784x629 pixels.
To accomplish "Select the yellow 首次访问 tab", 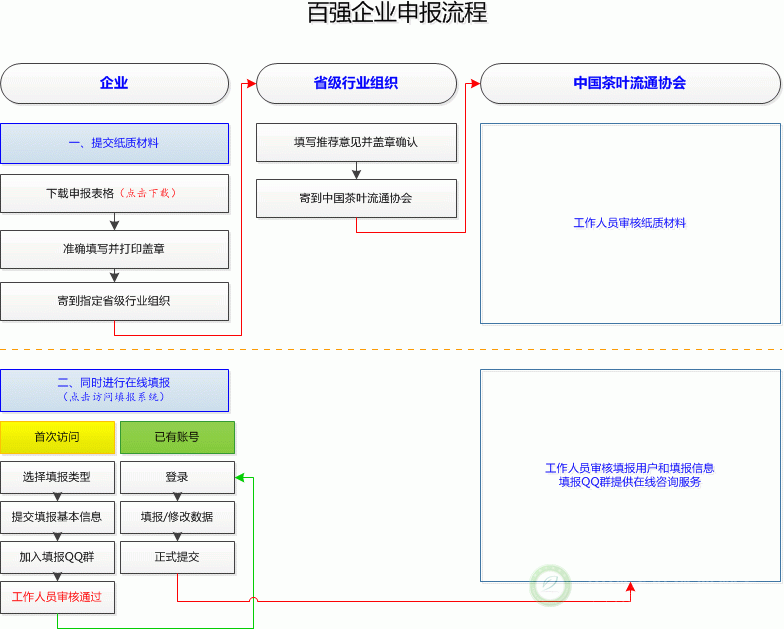I will point(57,437).
